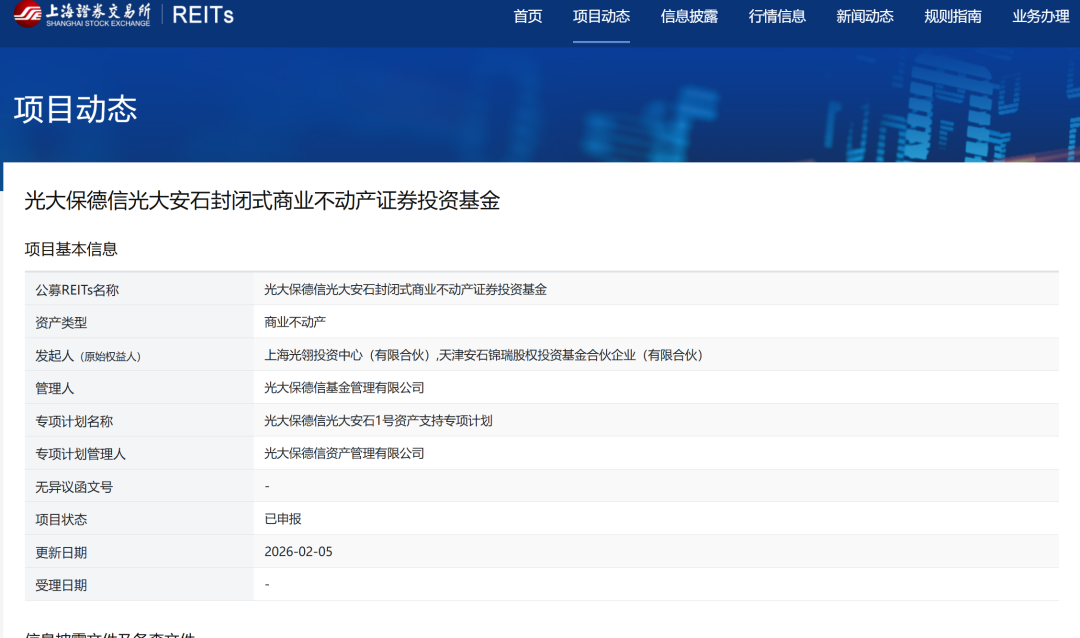This screenshot has height=638, width=1080.
Task: Click the 商业不动产 asset type value
Action: click(x=295, y=322)
